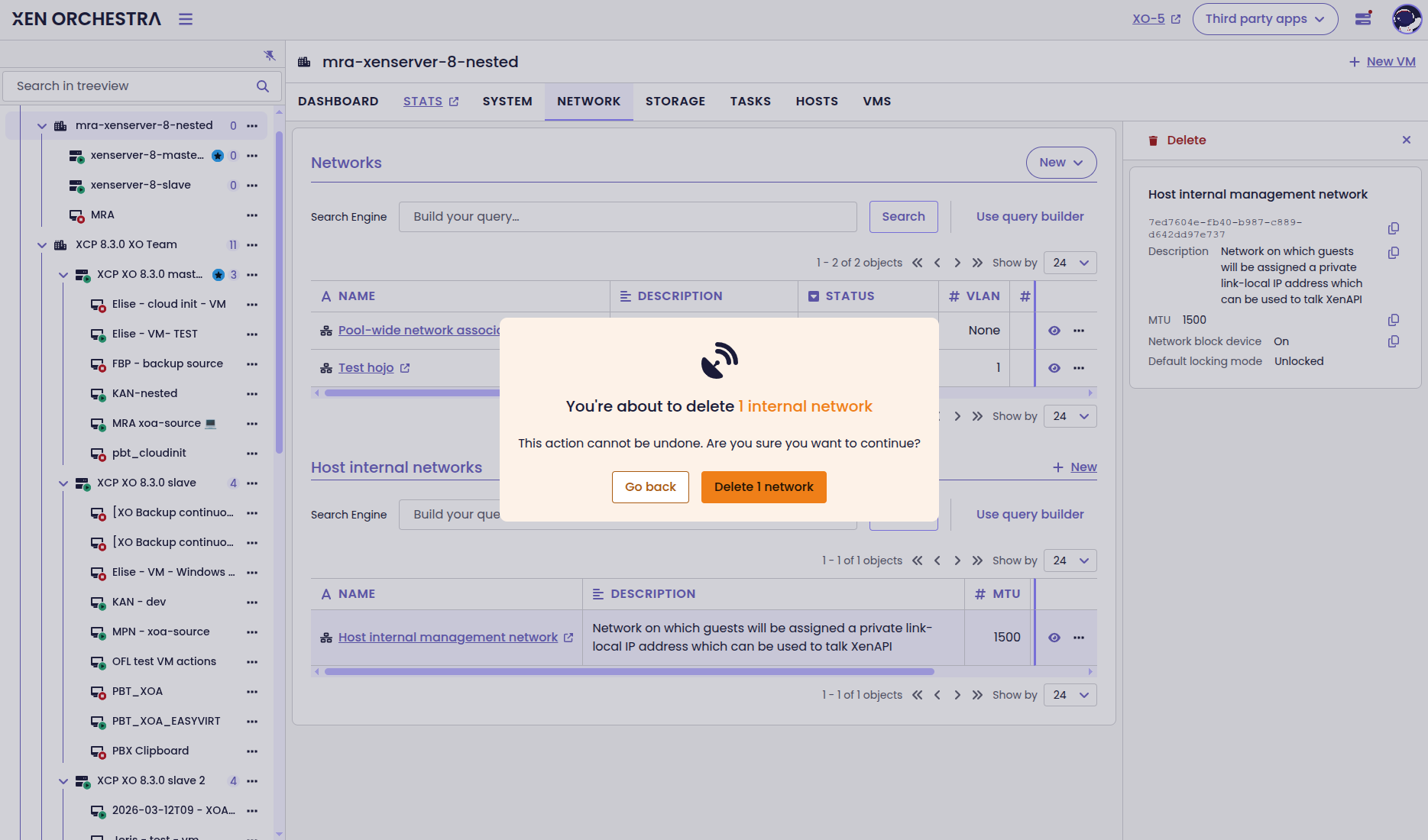1428x840 pixels.
Task: Switch to the STORAGE tab
Action: (x=675, y=102)
